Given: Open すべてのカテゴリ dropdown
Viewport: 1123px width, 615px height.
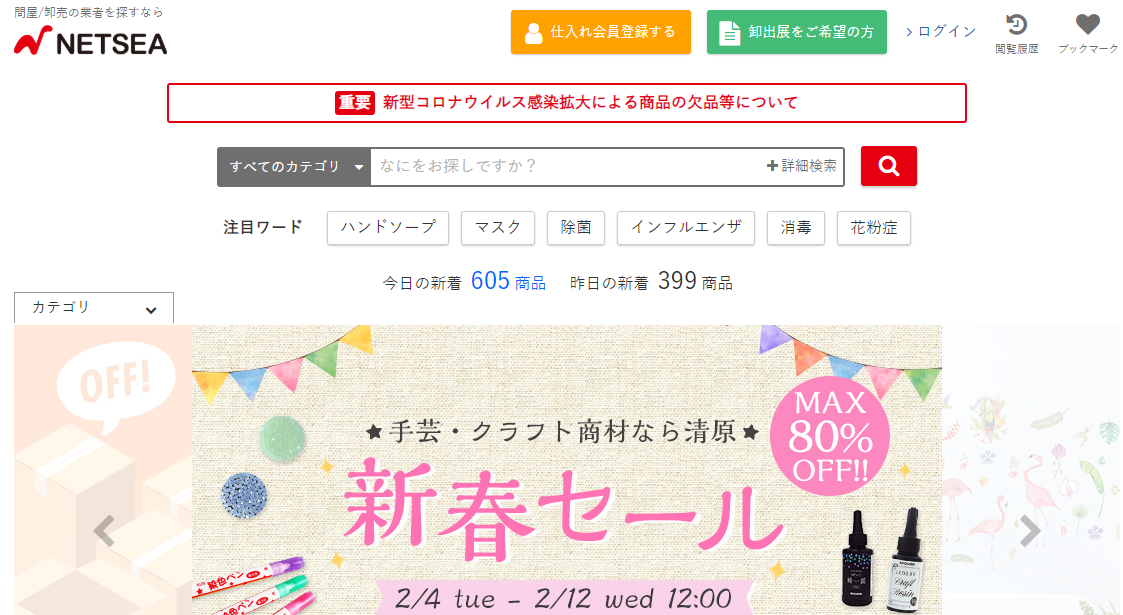Looking at the screenshot, I should (294, 167).
